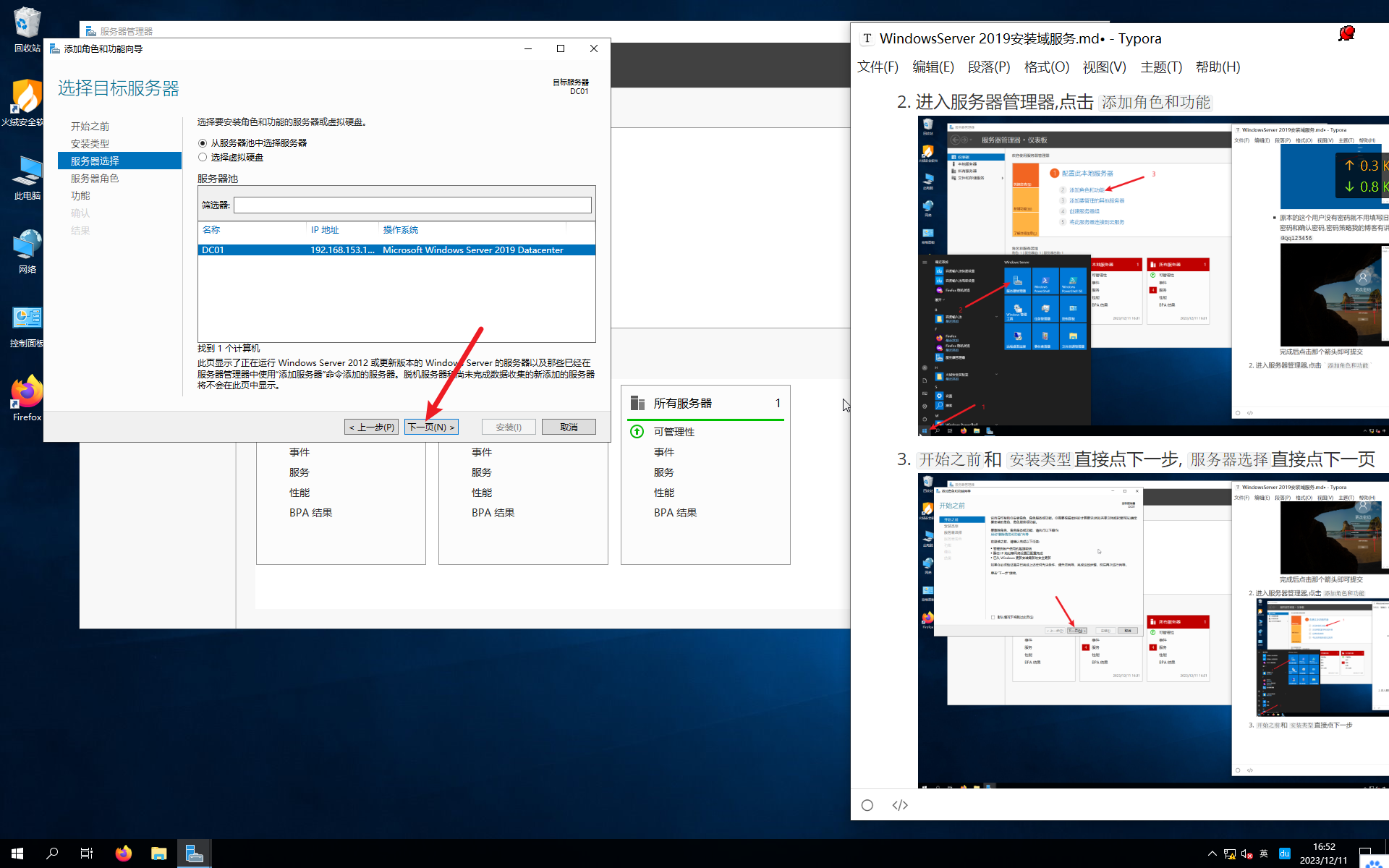Click Server Manager taskbar icon
Screen dimensions: 1389x868
coord(194,854)
